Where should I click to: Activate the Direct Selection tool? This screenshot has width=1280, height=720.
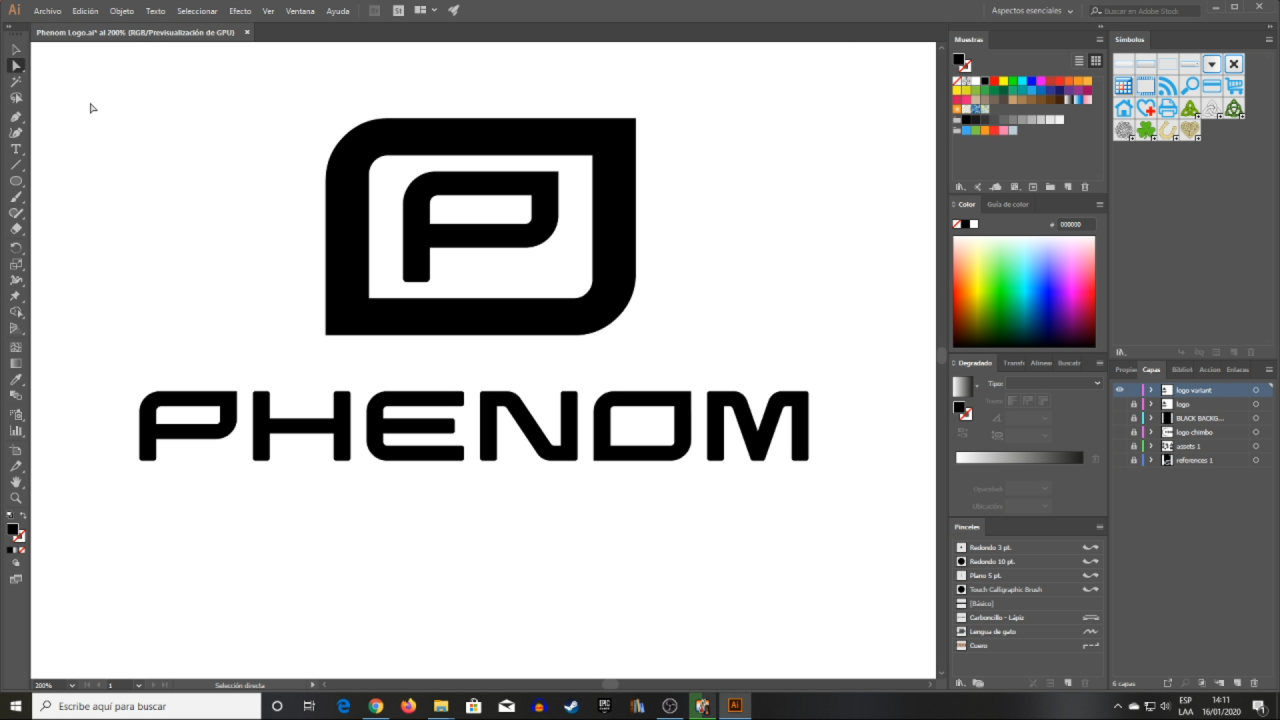pyautogui.click(x=16, y=66)
